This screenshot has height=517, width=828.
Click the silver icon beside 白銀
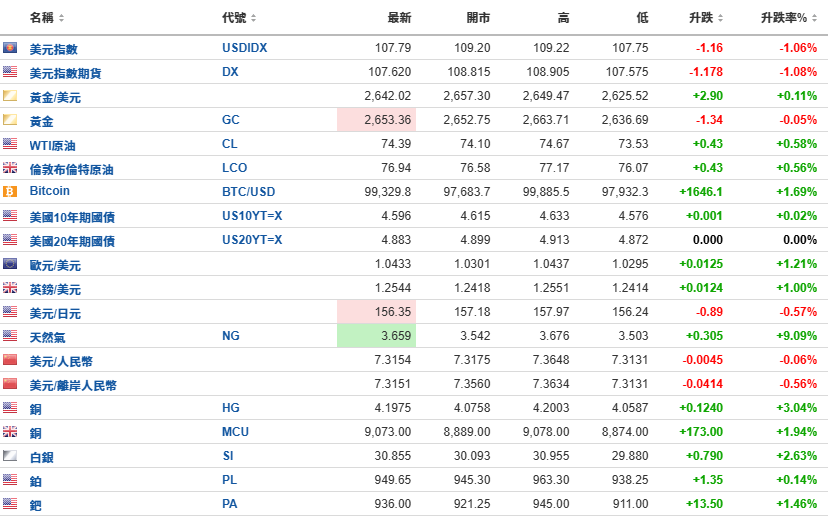(x=10, y=456)
